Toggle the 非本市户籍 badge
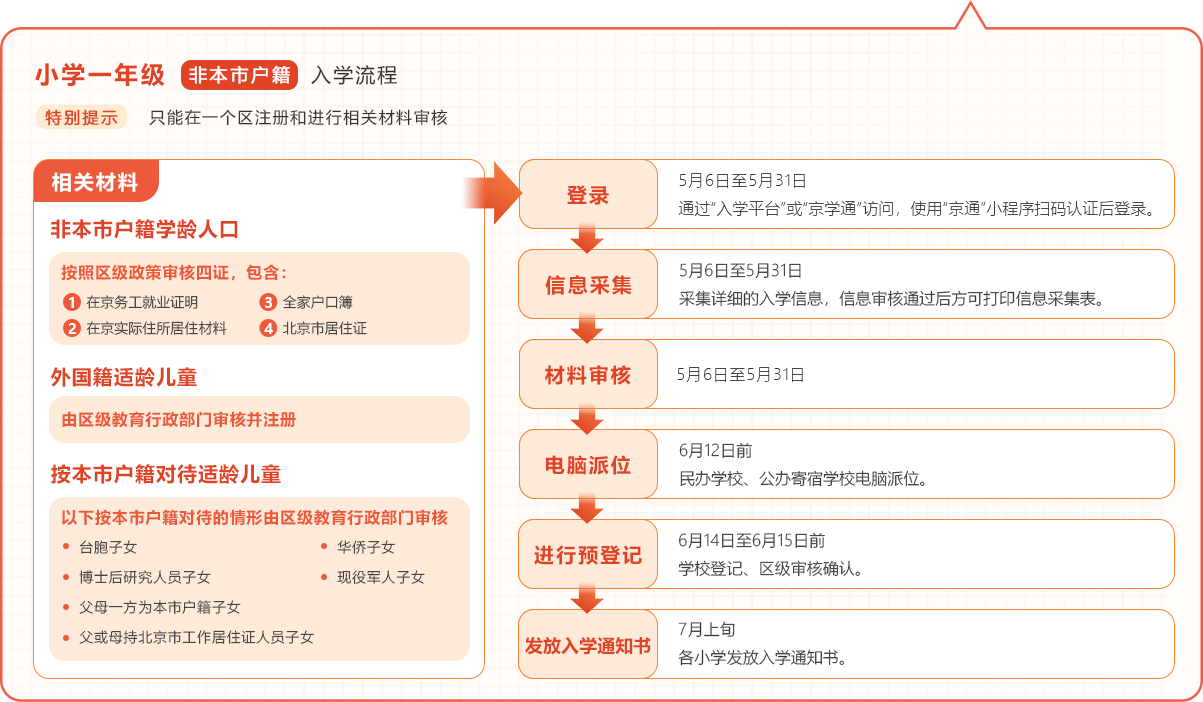 tap(240, 73)
